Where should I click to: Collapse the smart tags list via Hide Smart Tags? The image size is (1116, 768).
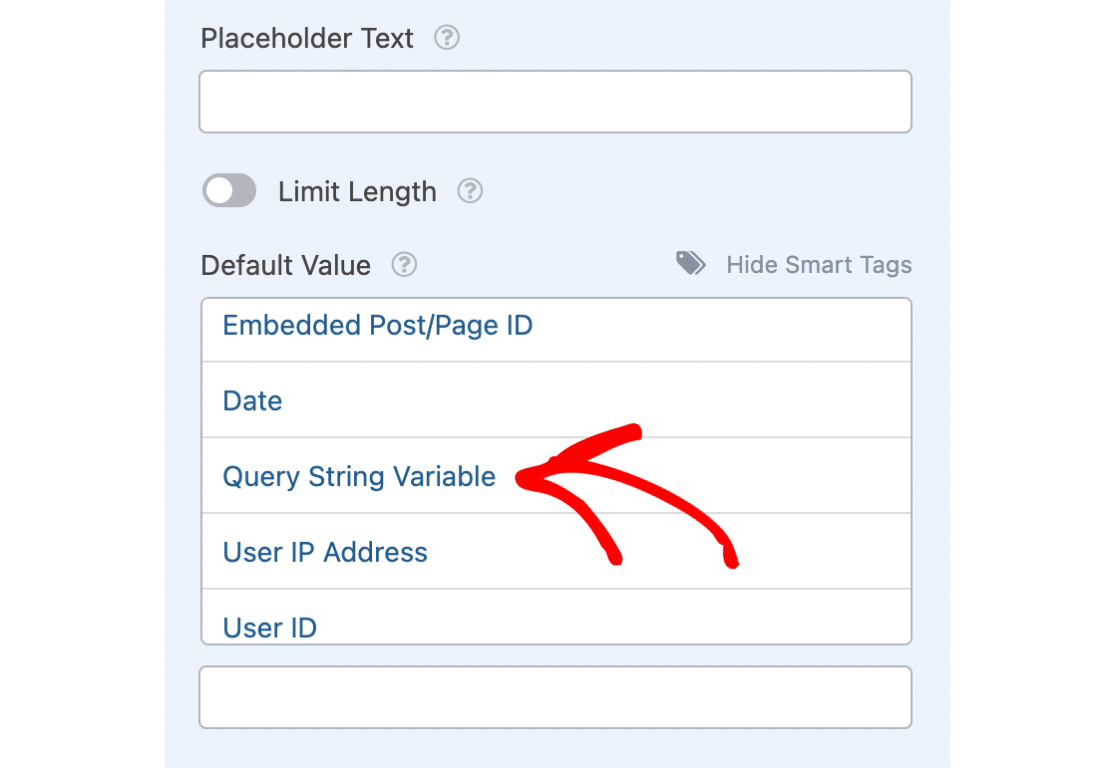click(x=819, y=265)
